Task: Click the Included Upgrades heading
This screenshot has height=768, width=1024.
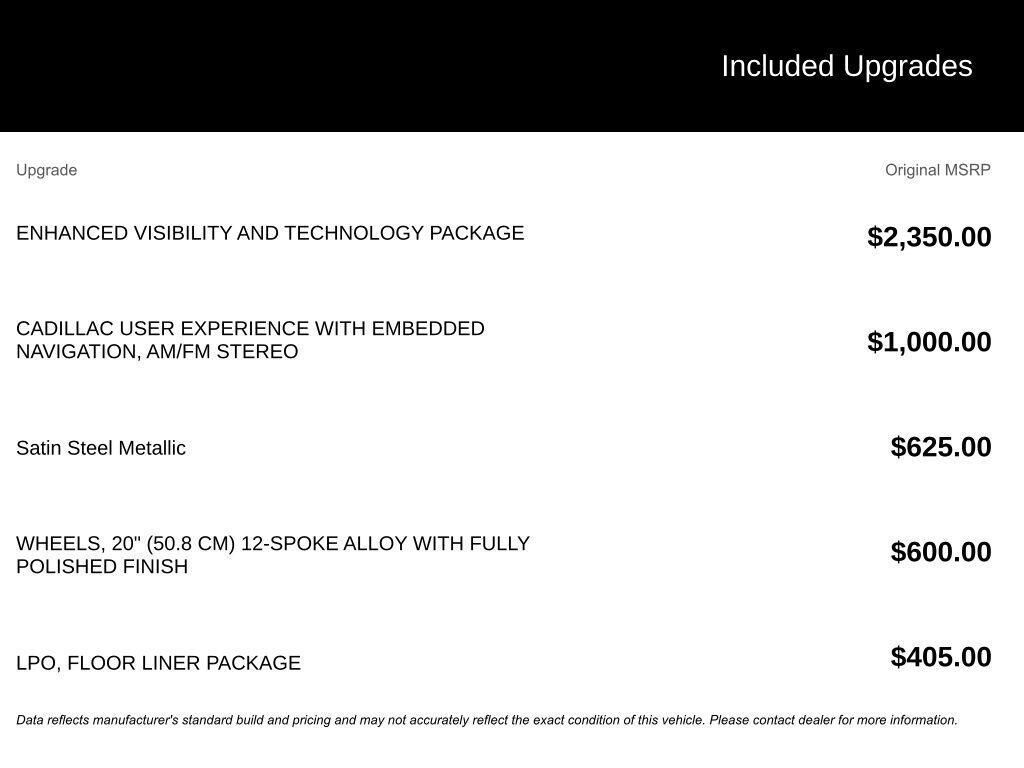Action: (846, 66)
